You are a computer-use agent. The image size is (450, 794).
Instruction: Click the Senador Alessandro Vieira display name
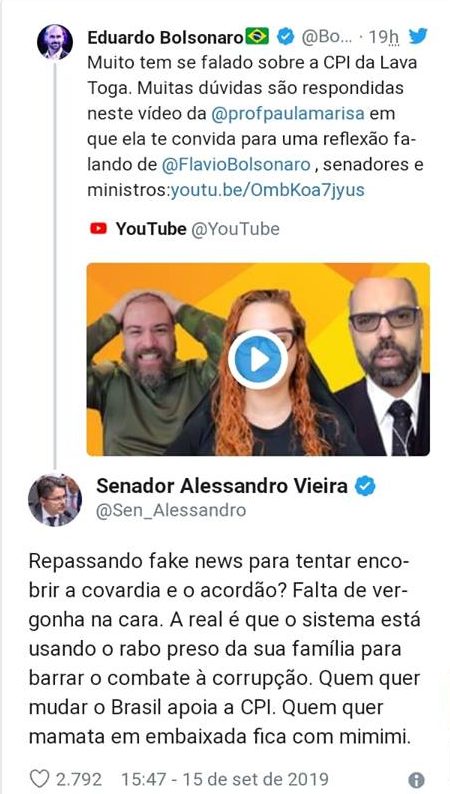click(x=222, y=486)
